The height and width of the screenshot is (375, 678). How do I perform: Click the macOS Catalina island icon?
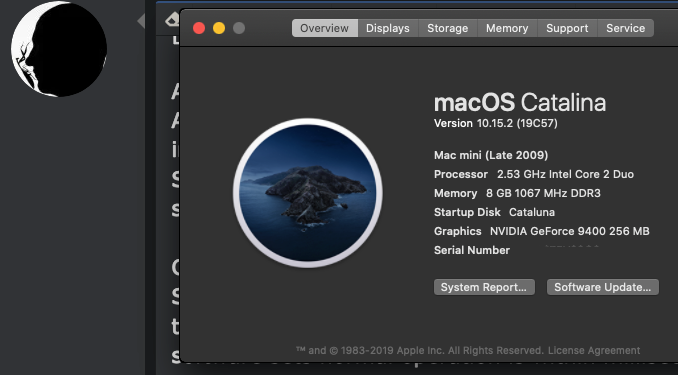[307, 193]
